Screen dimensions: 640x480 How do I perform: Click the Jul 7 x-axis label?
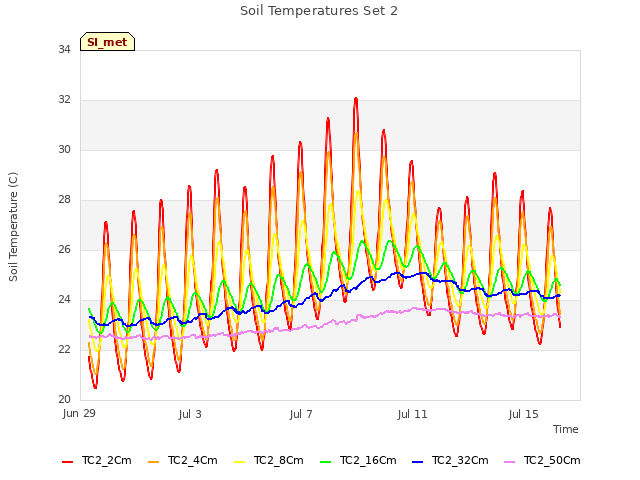(x=301, y=414)
